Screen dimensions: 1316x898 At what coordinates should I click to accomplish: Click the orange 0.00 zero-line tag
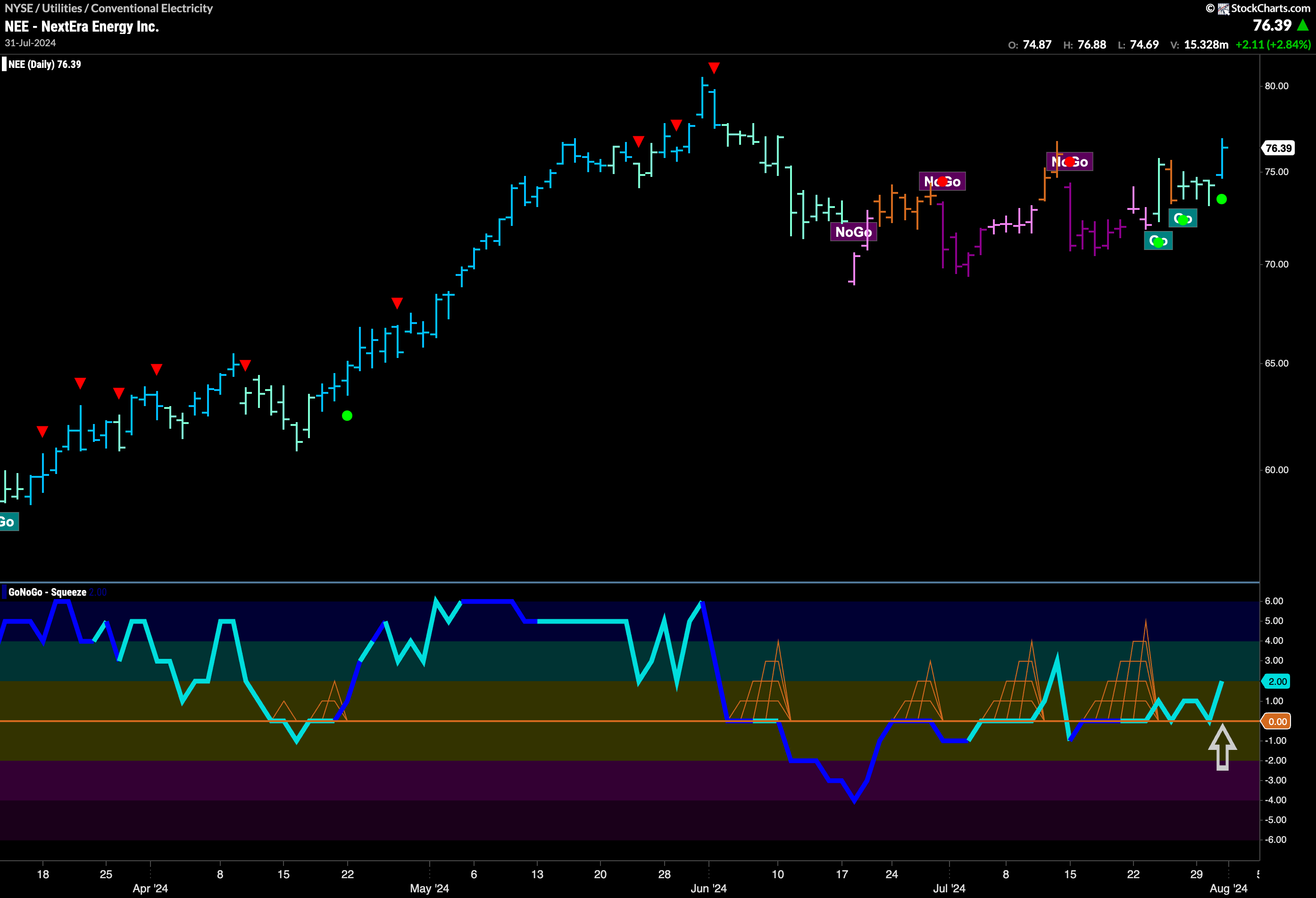tap(1276, 721)
